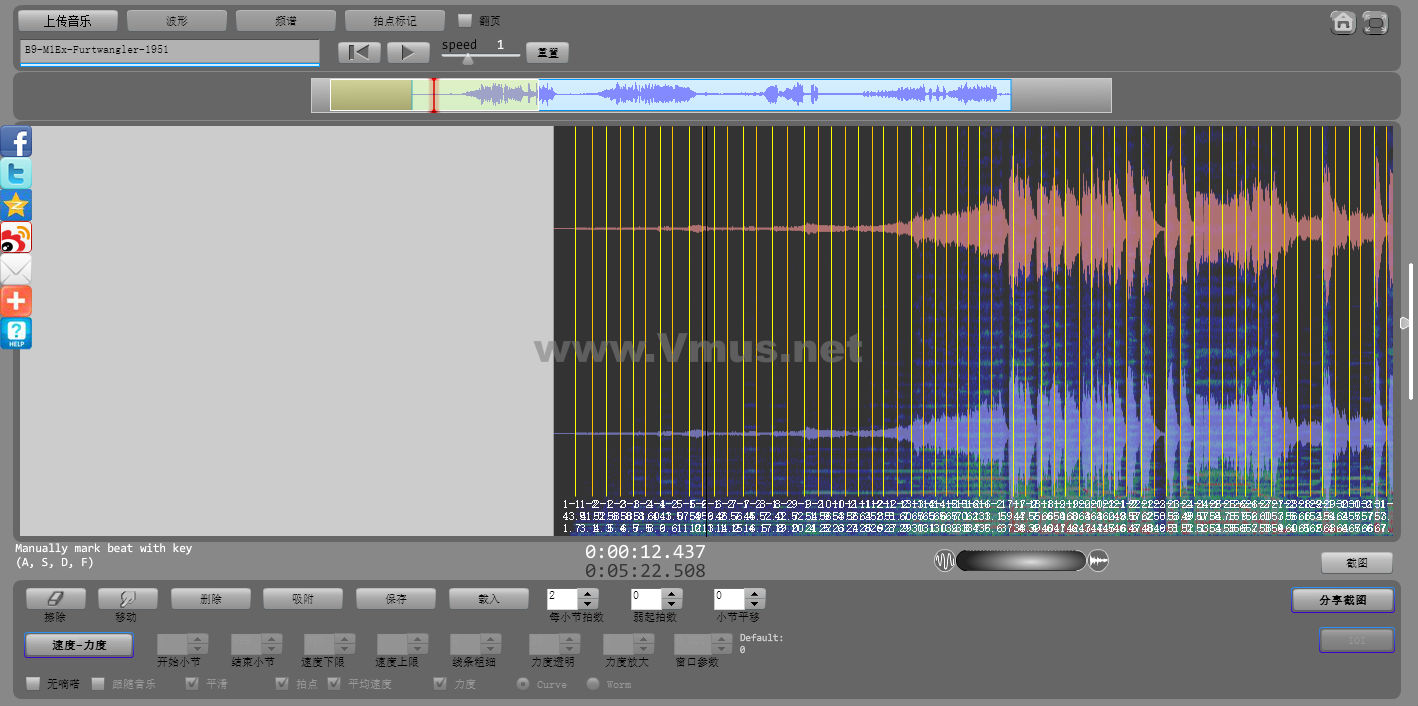Select the eraser (擦除) tool
This screenshot has width=1418, height=706.
point(55,598)
